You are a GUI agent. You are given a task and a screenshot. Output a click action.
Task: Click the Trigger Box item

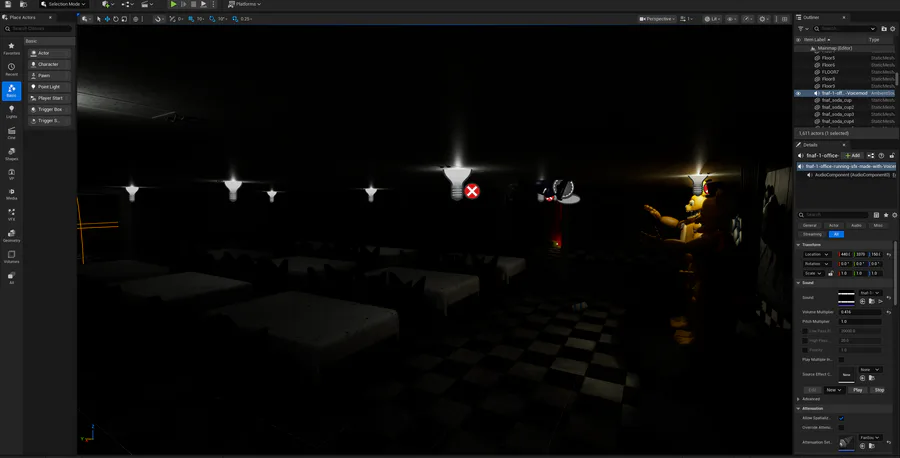[49, 109]
